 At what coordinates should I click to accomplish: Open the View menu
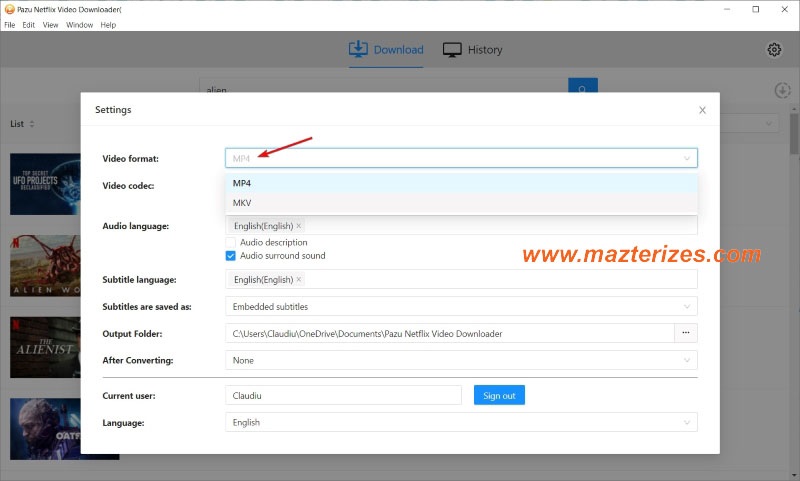click(51, 25)
